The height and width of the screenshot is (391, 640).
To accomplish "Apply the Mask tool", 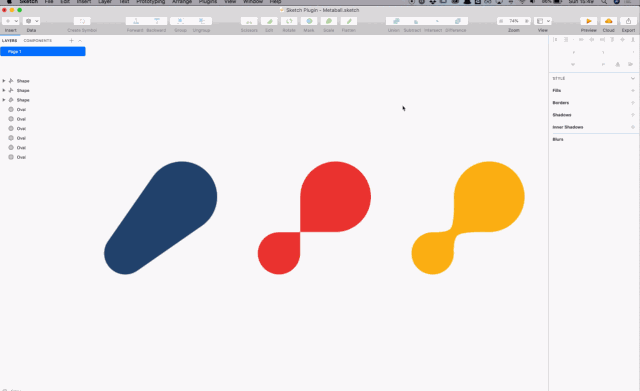I will (309, 21).
